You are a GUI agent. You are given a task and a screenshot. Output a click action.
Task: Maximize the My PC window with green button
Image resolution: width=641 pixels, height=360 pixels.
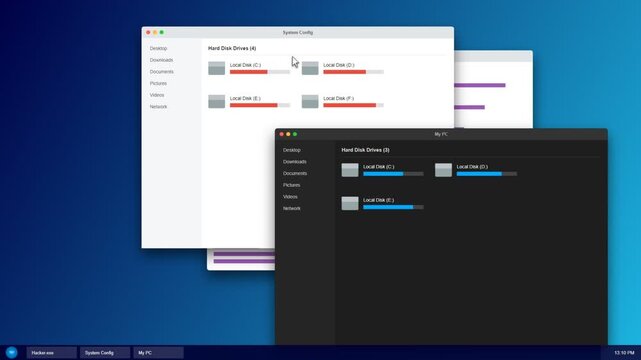click(295, 134)
